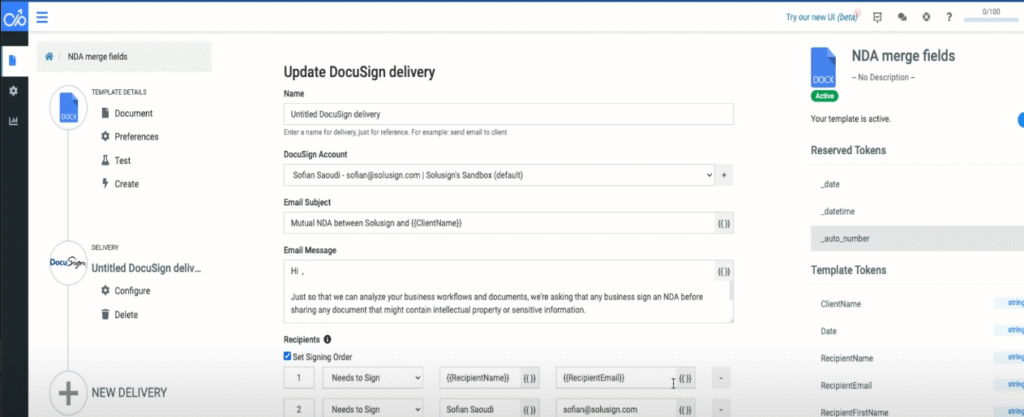The height and width of the screenshot is (417, 1024).
Task: Click the large plus icon for New Delivery
Action: (68, 393)
